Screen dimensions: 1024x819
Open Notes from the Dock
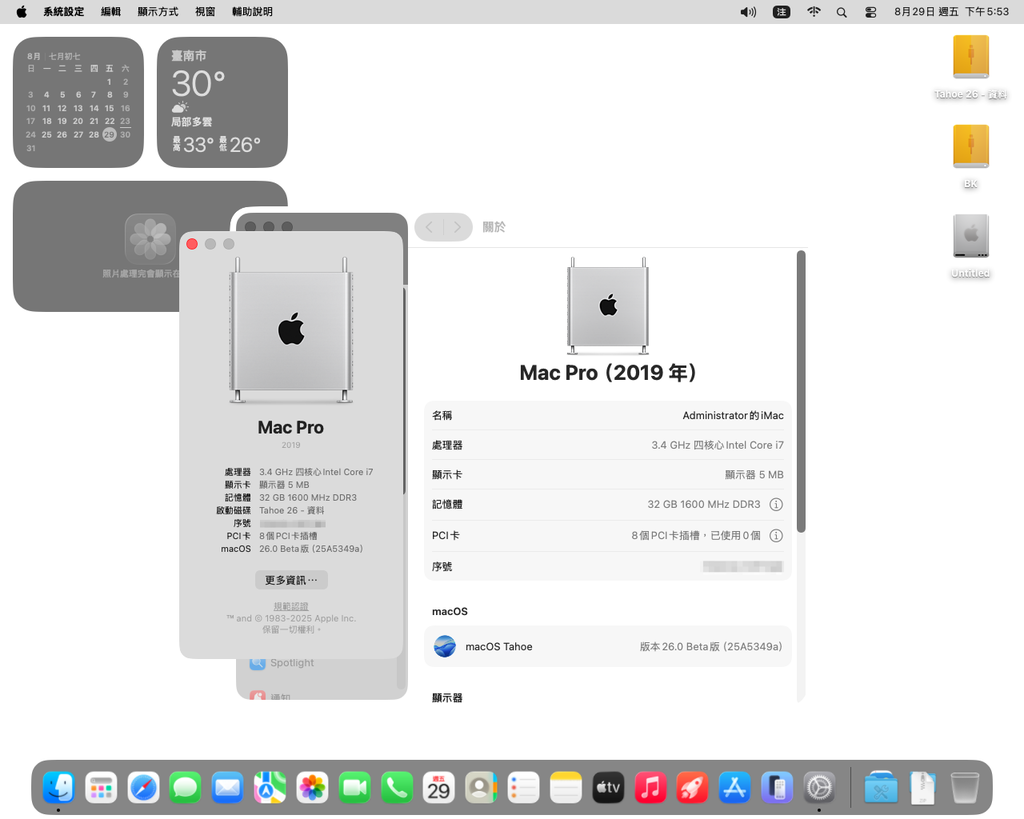[566, 787]
